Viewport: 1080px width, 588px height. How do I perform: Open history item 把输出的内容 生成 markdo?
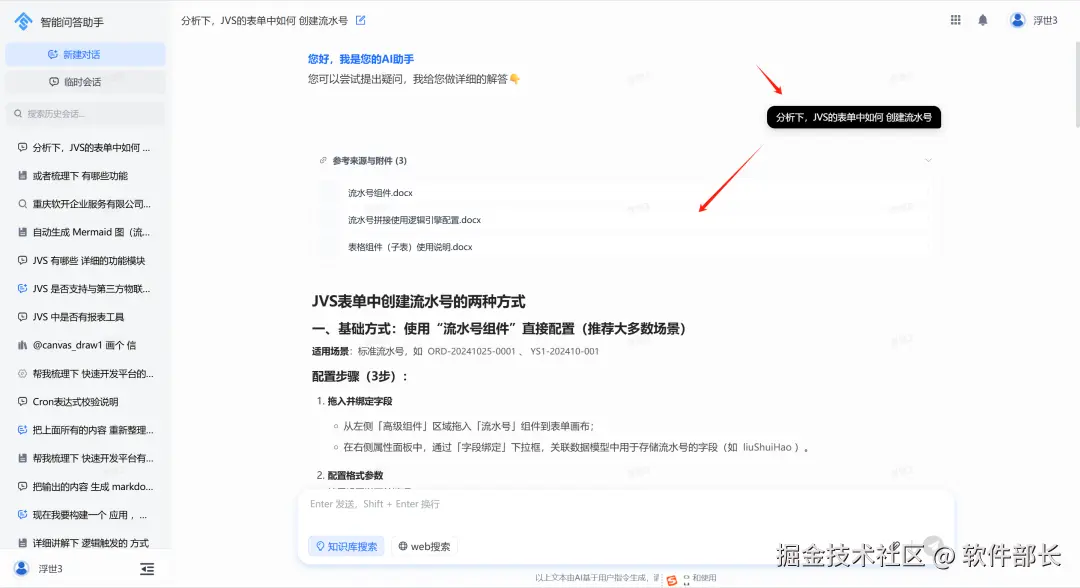pos(93,486)
